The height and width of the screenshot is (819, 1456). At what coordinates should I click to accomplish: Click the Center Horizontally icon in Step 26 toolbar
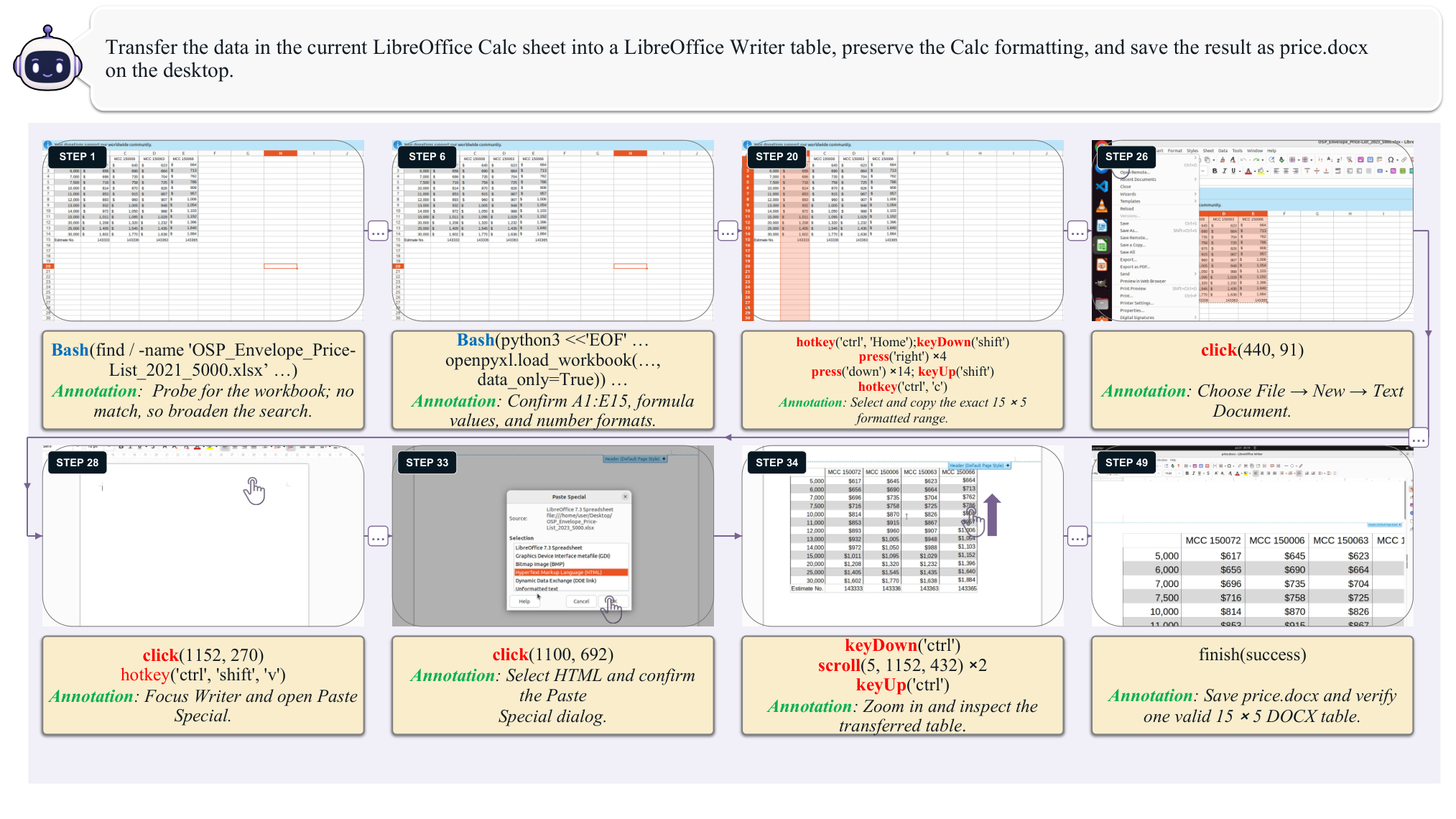[x=1286, y=171]
